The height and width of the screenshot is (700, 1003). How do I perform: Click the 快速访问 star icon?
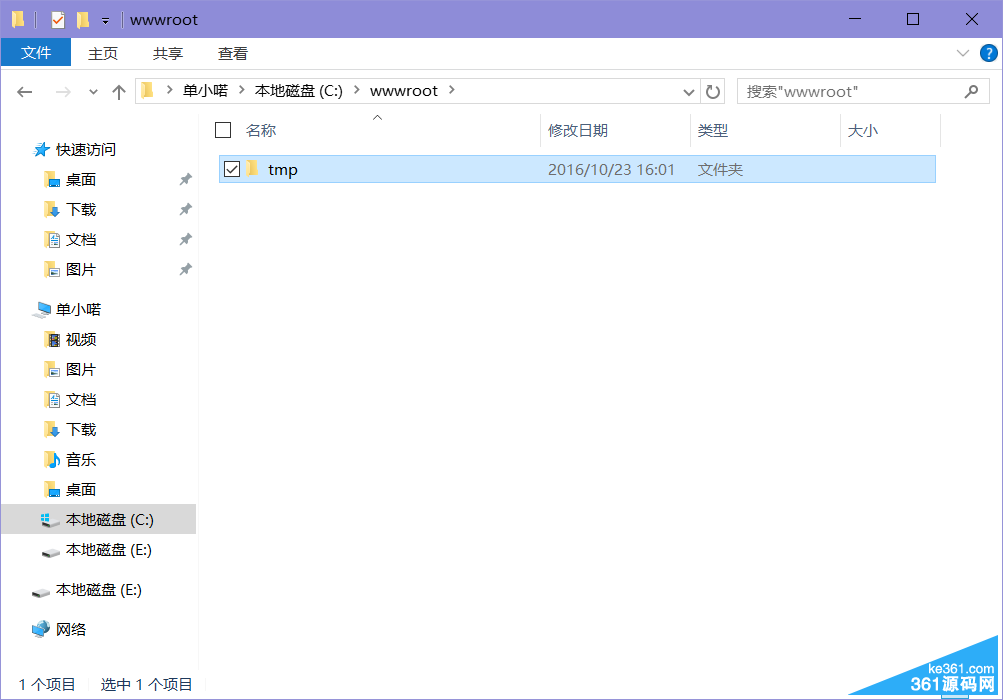tap(42, 150)
